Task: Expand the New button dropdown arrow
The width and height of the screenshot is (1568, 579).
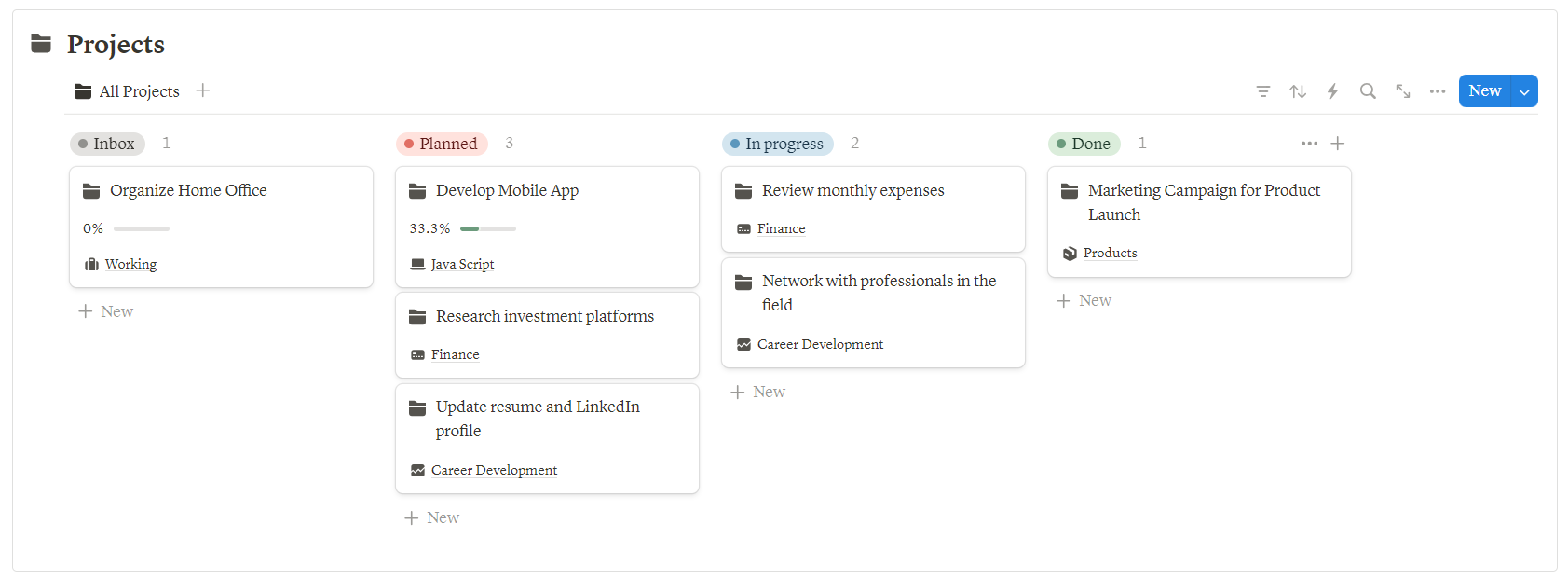Action: click(x=1524, y=91)
